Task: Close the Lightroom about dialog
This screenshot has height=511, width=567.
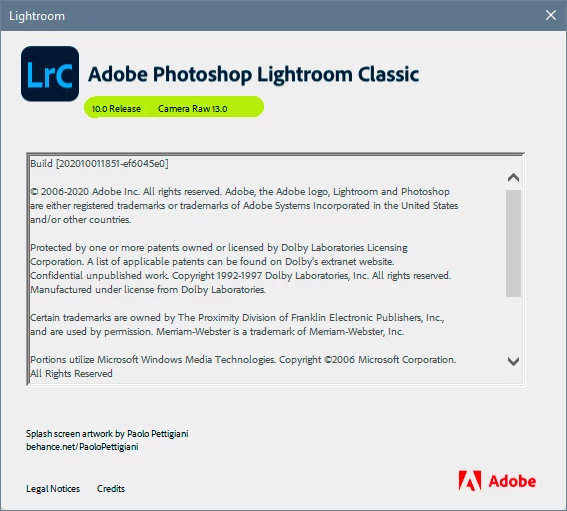Action: tap(551, 15)
